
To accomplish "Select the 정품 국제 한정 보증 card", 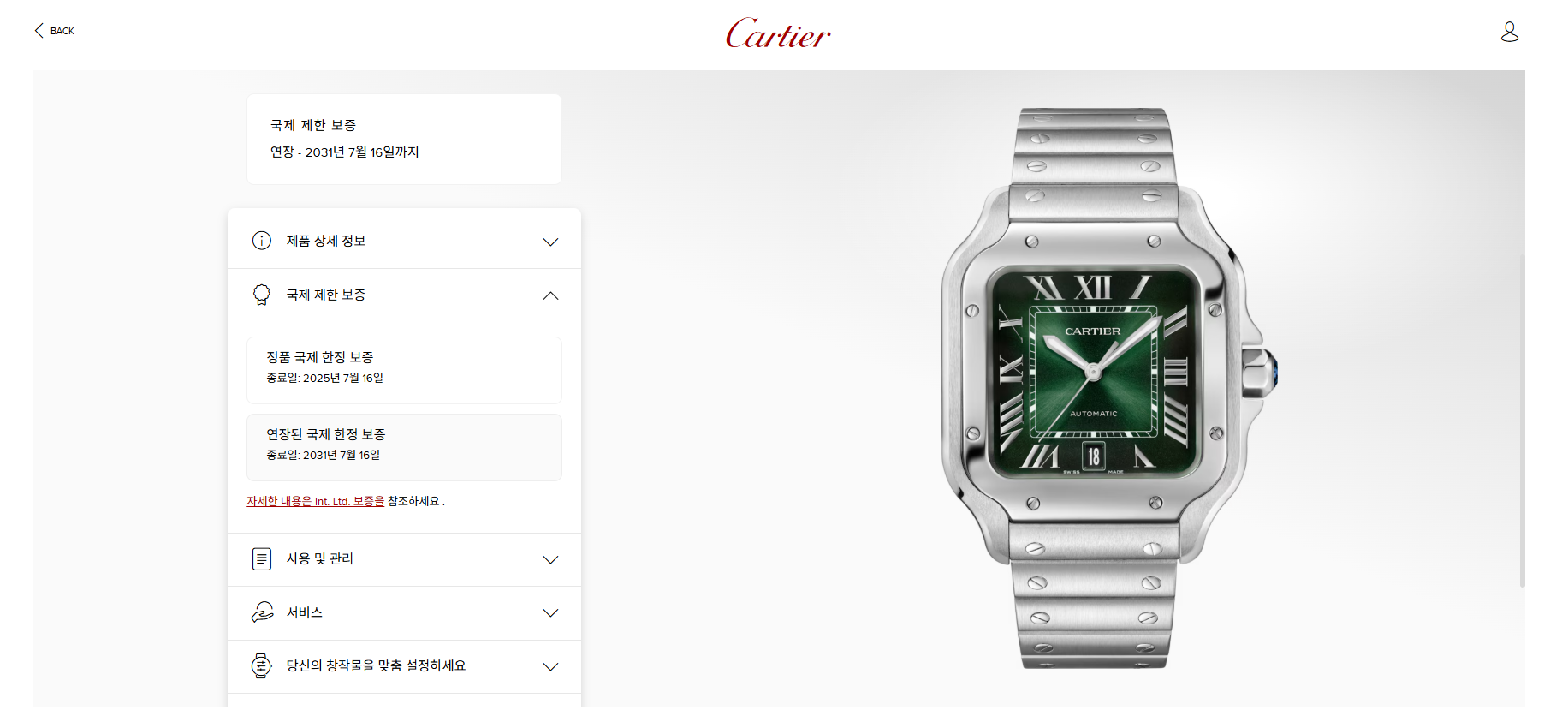I will tap(404, 370).
